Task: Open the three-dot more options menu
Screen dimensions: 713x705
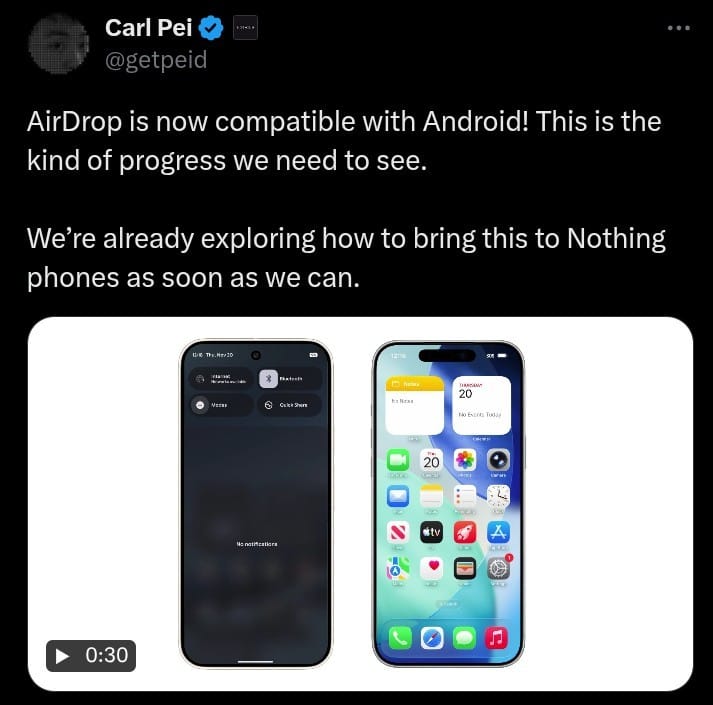Action: coord(678,28)
